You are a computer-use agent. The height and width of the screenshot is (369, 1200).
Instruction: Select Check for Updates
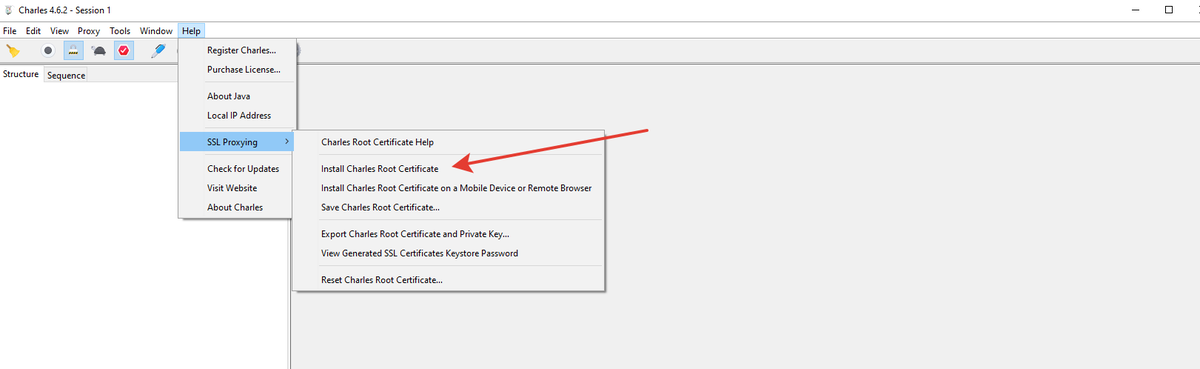[x=238, y=168]
